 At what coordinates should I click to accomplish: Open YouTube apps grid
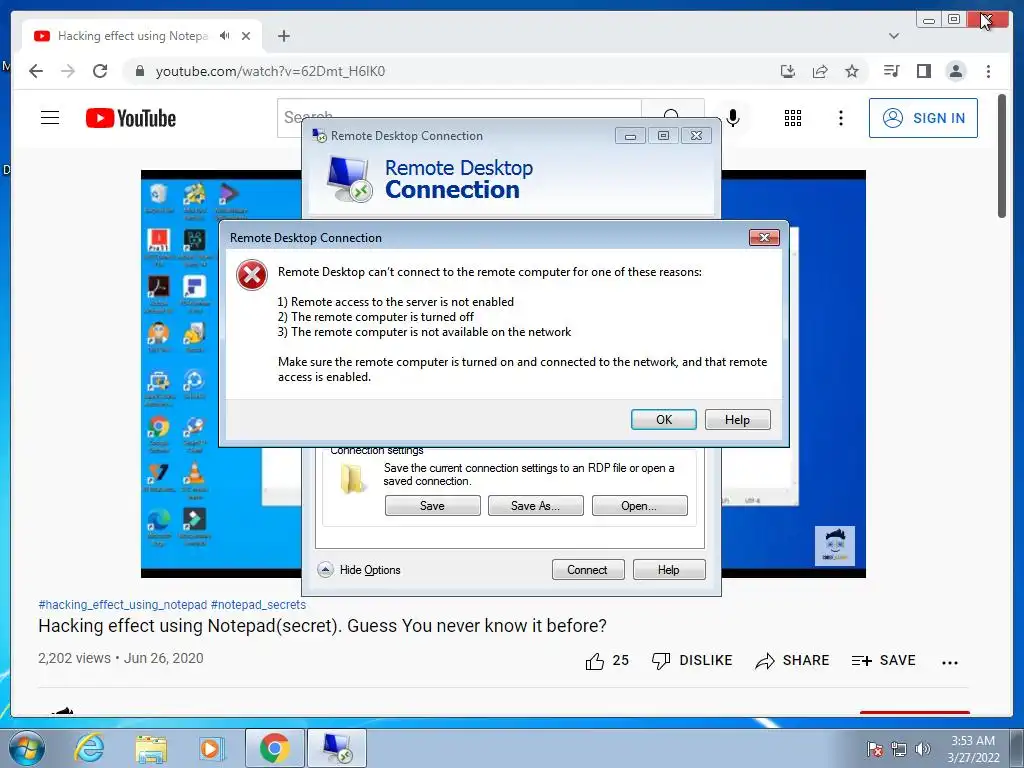[793, 118]
